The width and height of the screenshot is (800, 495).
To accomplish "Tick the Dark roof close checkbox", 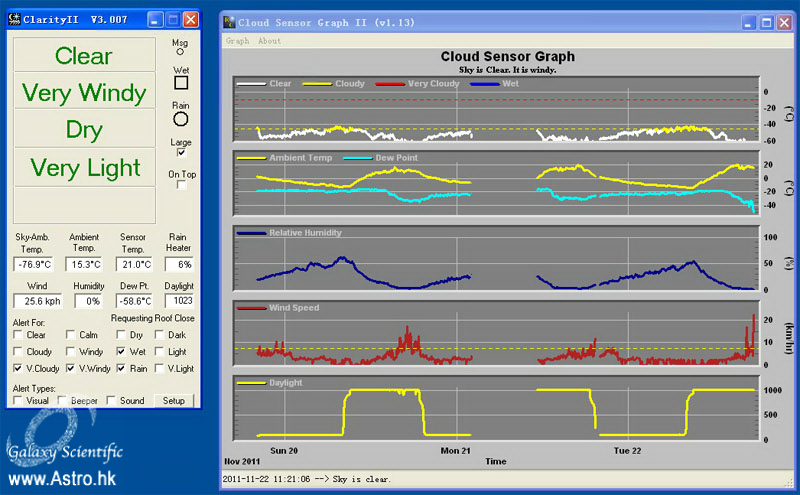I will click(161, 336).
